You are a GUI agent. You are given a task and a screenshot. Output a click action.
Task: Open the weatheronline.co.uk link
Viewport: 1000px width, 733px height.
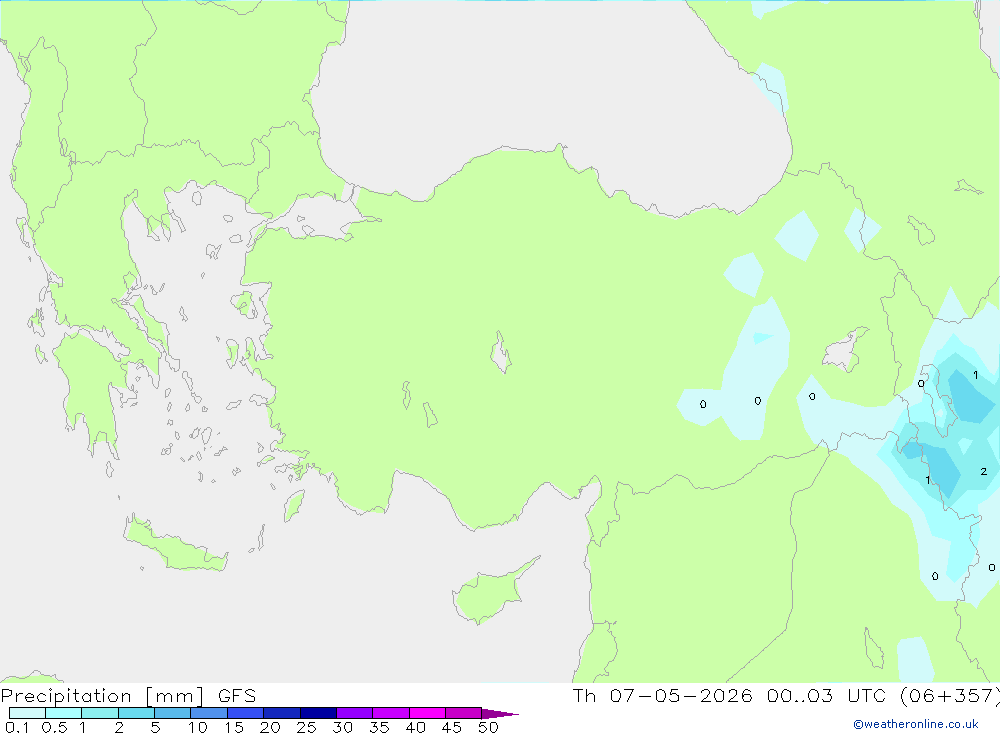(916, 724)
